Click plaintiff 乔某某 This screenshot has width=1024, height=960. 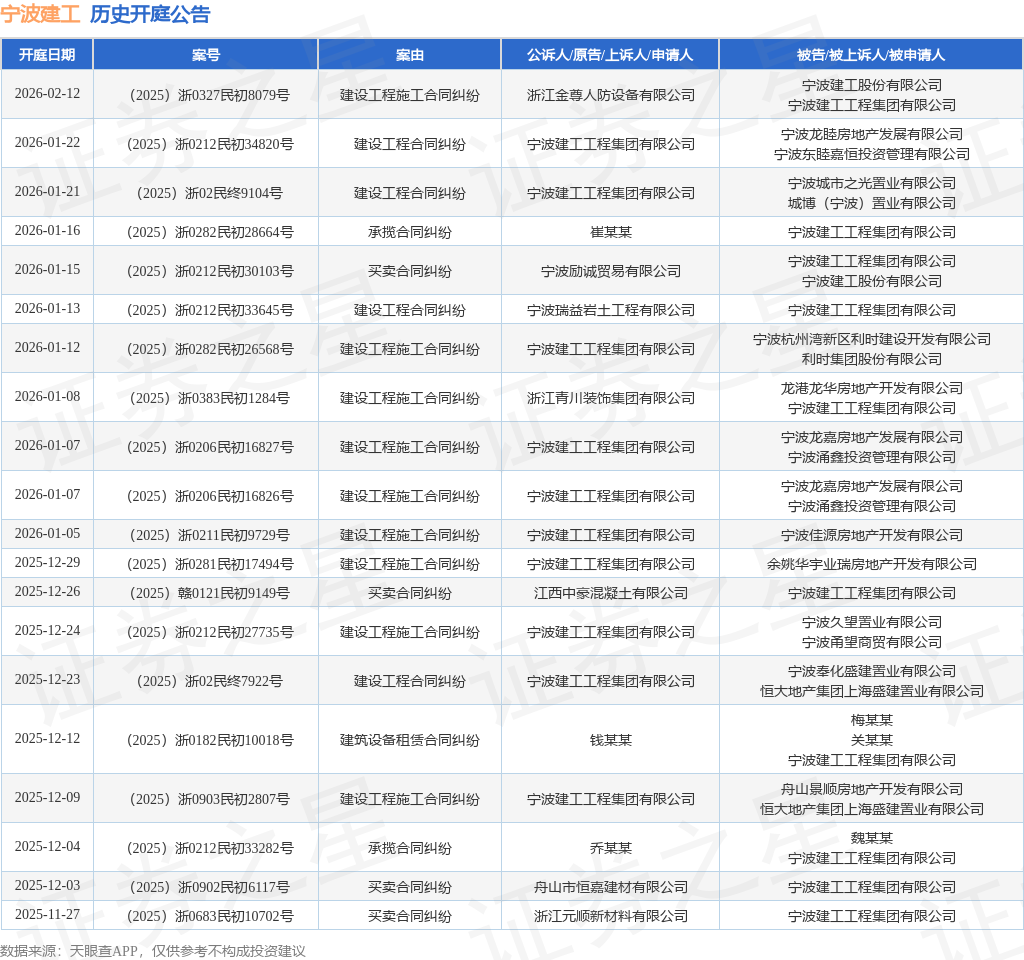point(611,848)
